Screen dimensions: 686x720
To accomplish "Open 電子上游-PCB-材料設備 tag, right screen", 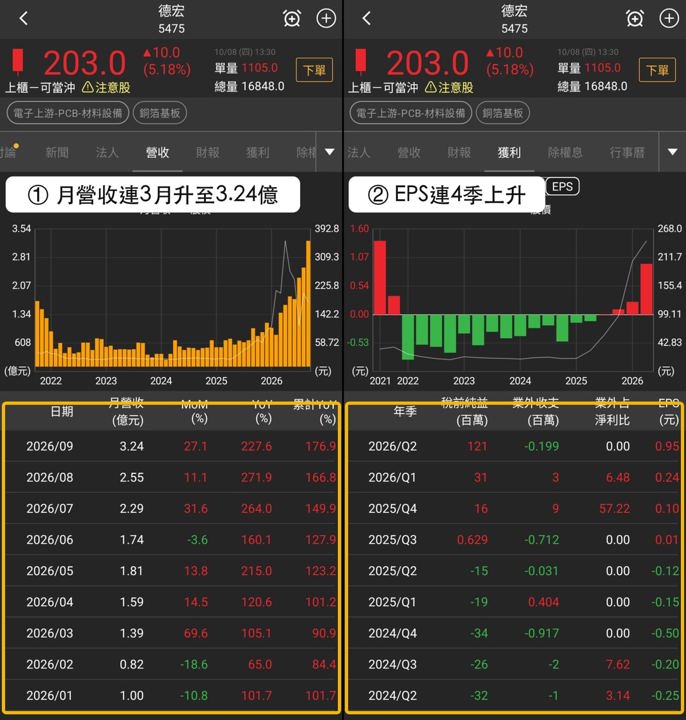I will point(411,113).
